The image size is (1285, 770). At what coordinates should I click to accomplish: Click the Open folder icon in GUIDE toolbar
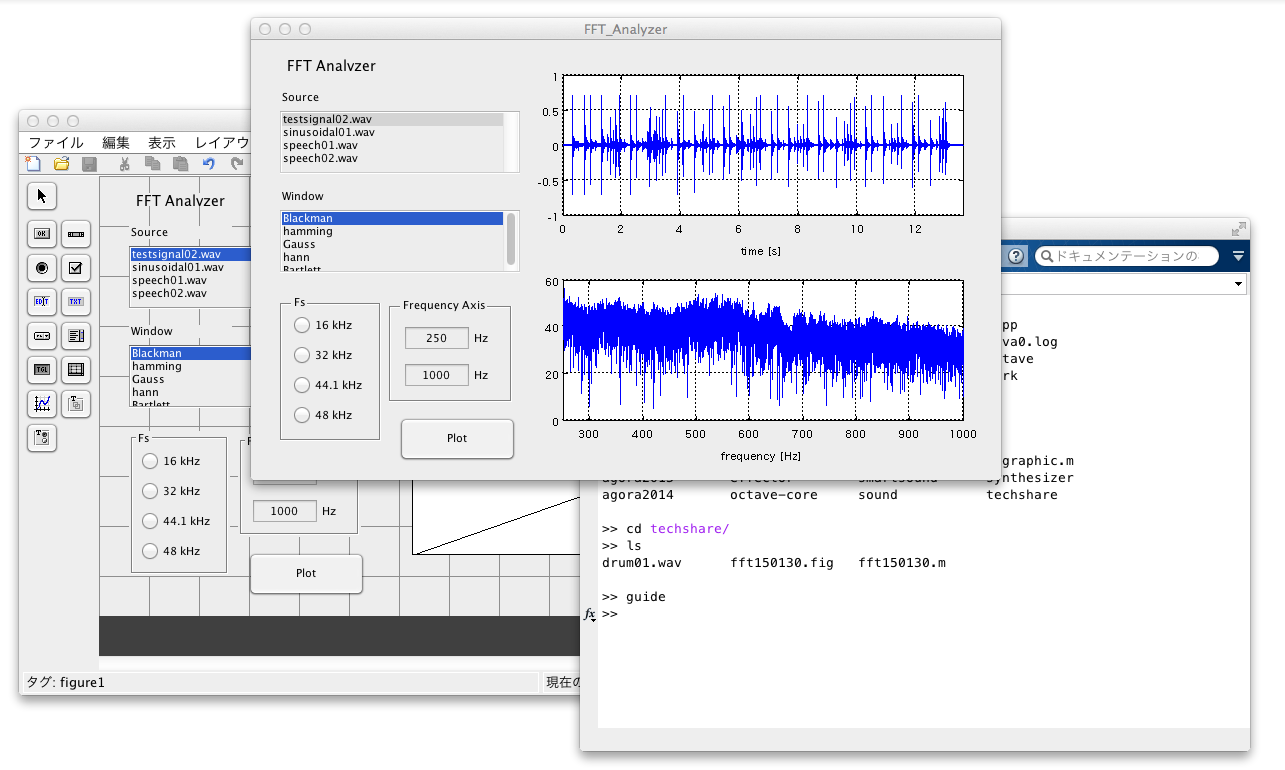coord(61,164)
